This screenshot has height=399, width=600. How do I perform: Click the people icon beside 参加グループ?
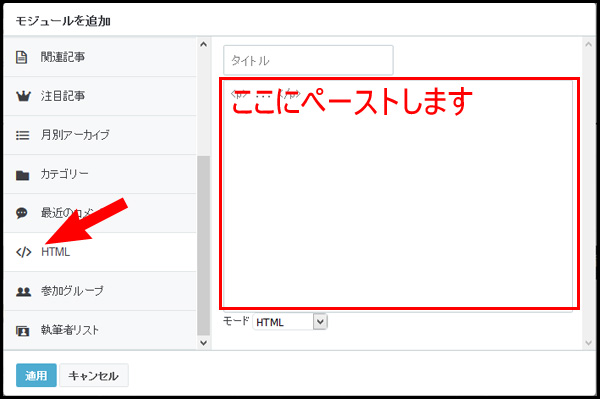click(23, 292)
